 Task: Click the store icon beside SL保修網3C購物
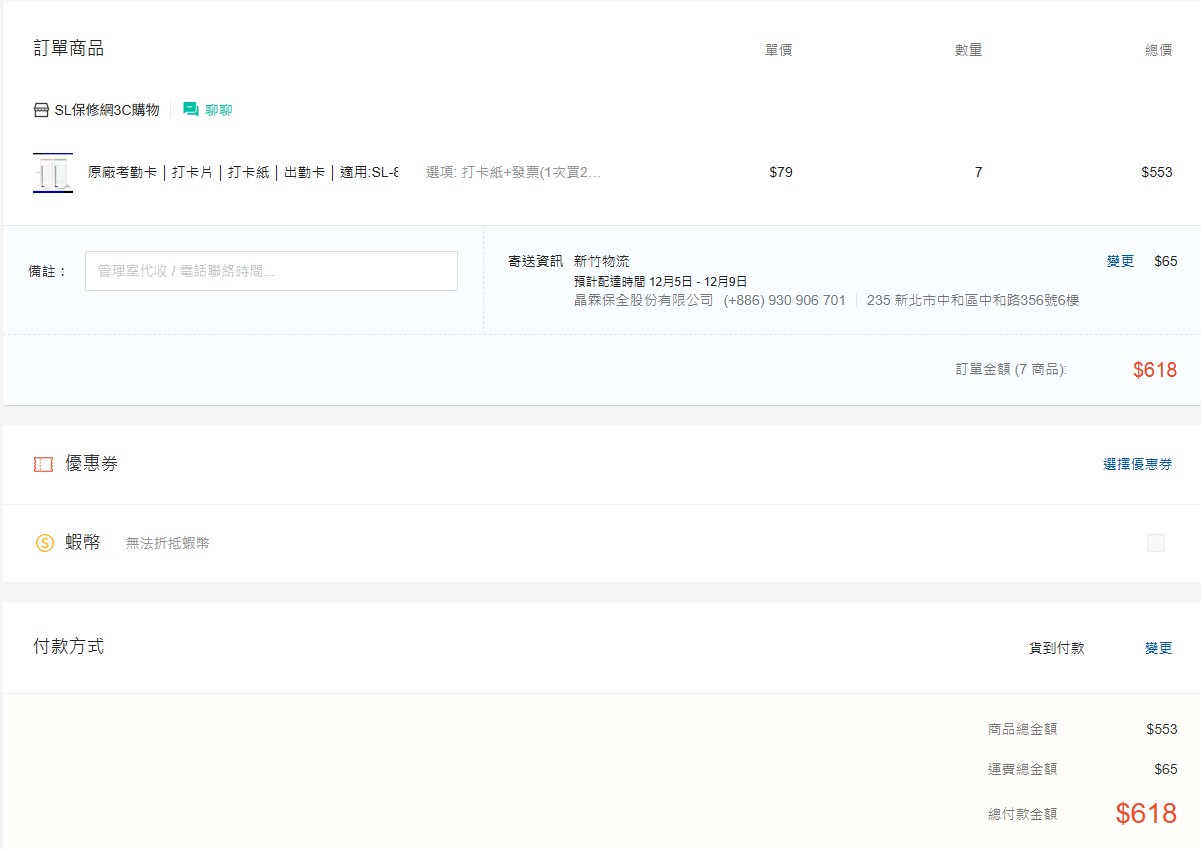coord(41,110)
